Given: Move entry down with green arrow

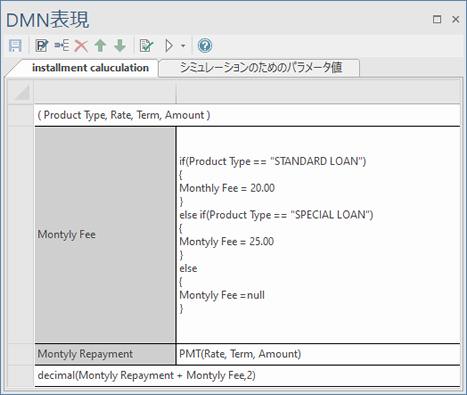Looking at the screenshot, I should [120, 46].
